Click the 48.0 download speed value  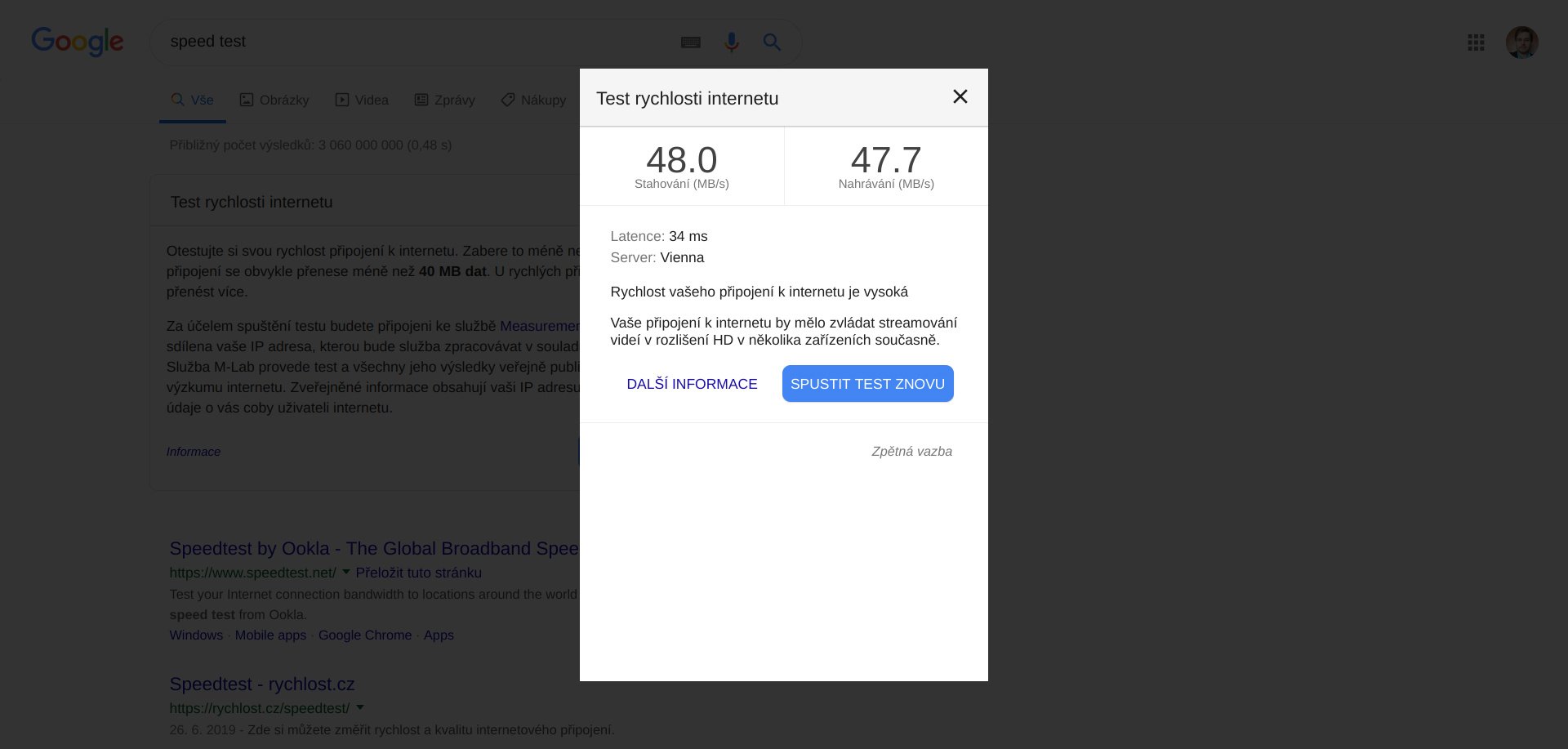click(682, 159)
